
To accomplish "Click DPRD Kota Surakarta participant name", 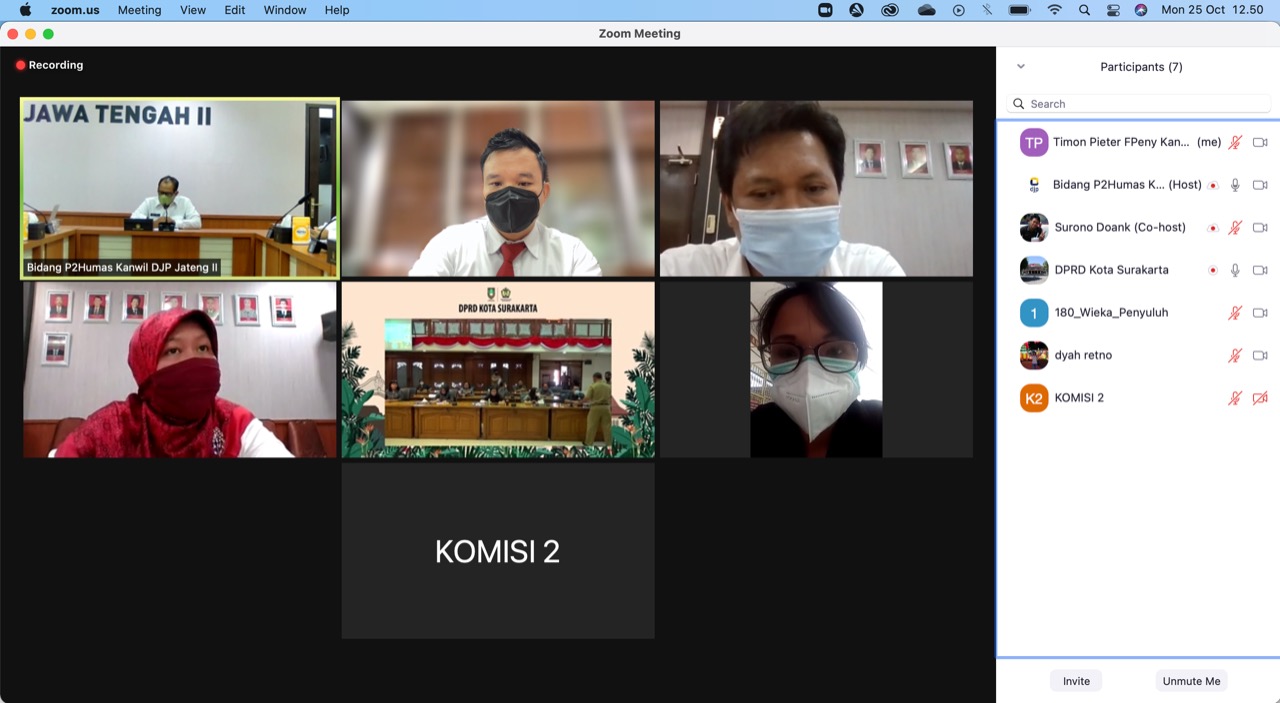I will pos(1111,270).
